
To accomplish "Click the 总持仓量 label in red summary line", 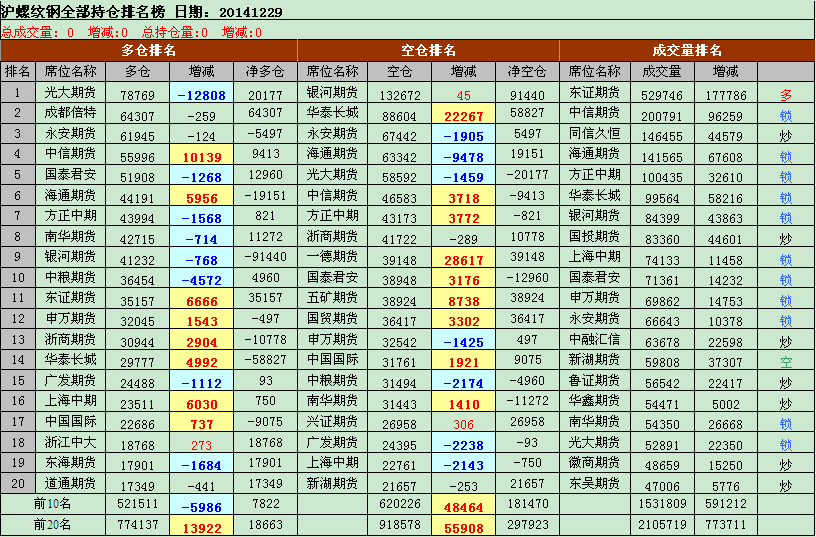I will (x=167, y=33).
